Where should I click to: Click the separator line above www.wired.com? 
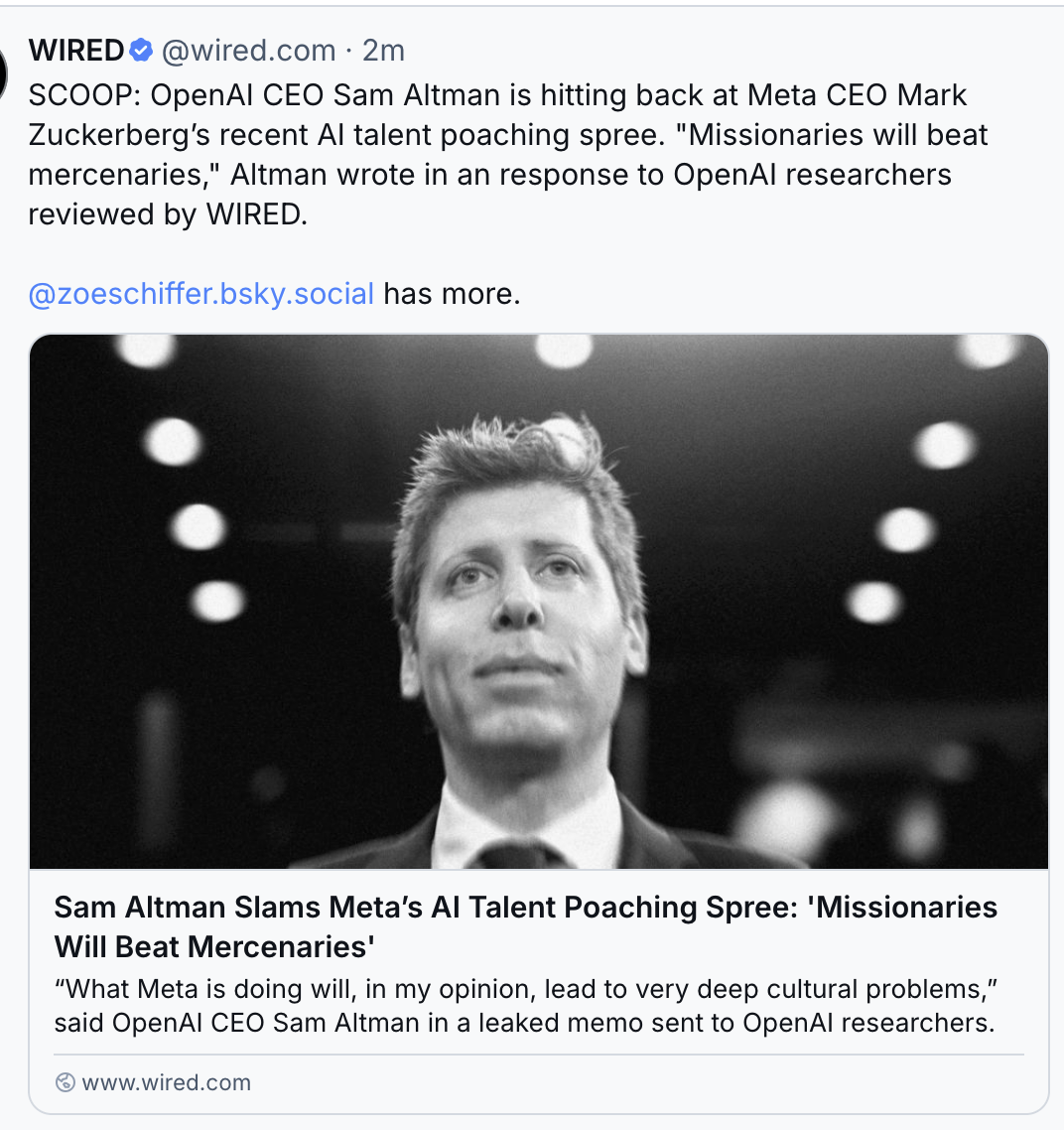pos(539,1055)
